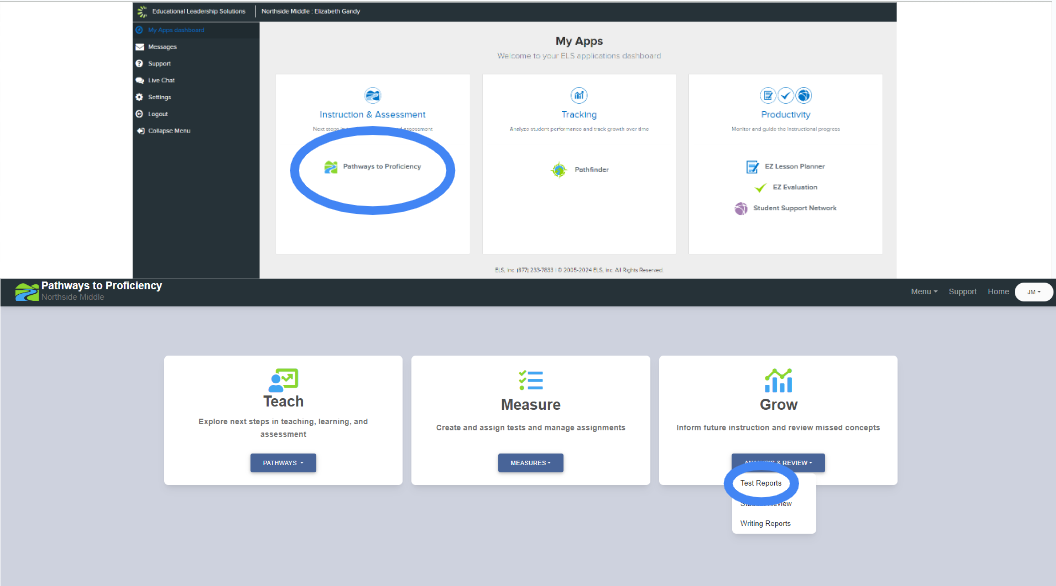Select Test Reports from dropdown menu
Screen dimensions: 1056x586
pyautogui.click(x=761, y=483)
